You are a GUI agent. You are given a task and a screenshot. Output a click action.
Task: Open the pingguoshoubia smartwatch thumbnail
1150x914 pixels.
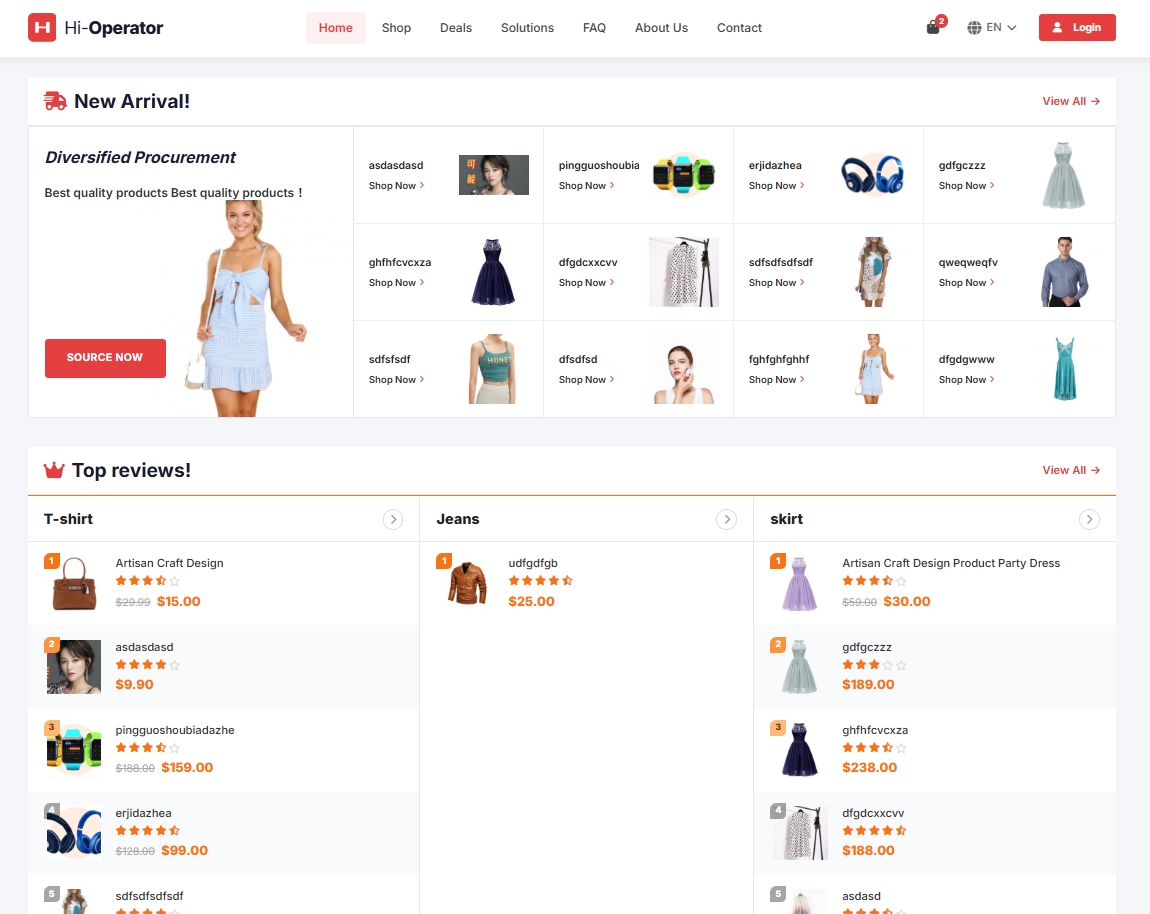click(684, 175)
